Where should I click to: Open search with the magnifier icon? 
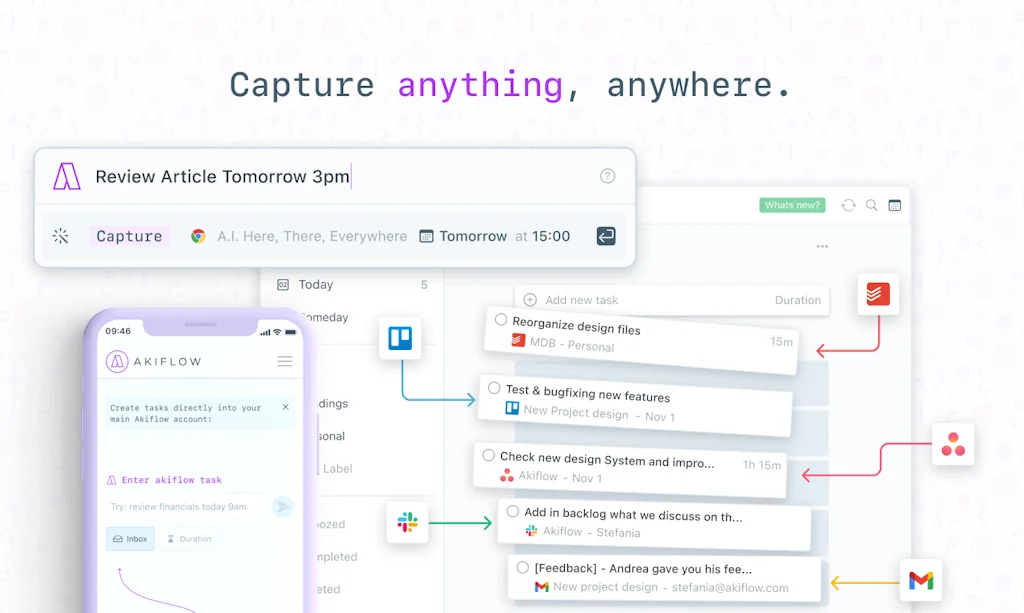[871, 205]
